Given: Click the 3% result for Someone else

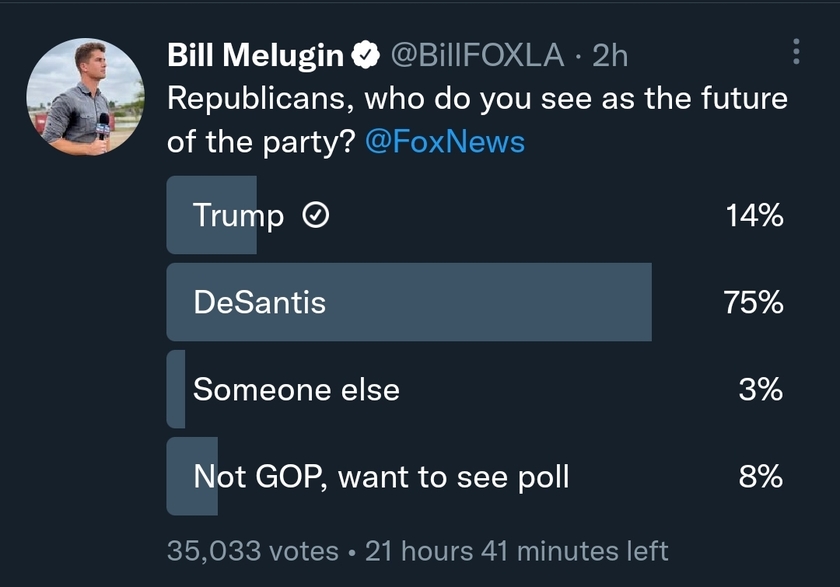Looking at the screenshot, I should click(x=761, y=389).
